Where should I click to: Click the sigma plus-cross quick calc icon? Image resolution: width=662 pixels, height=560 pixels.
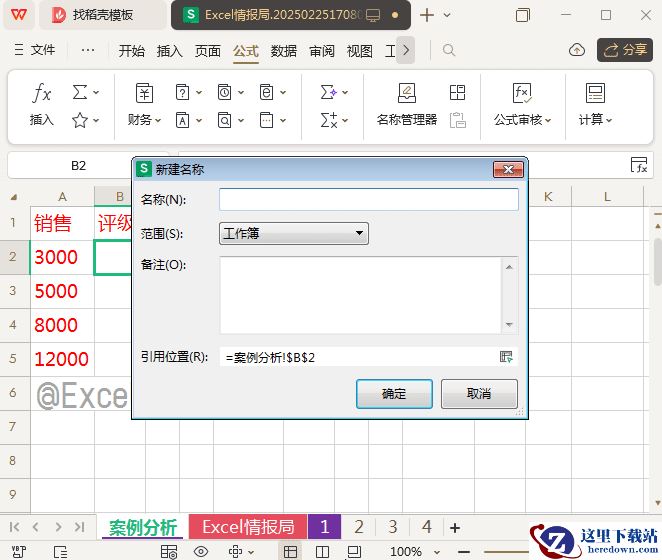pos(329,120)
